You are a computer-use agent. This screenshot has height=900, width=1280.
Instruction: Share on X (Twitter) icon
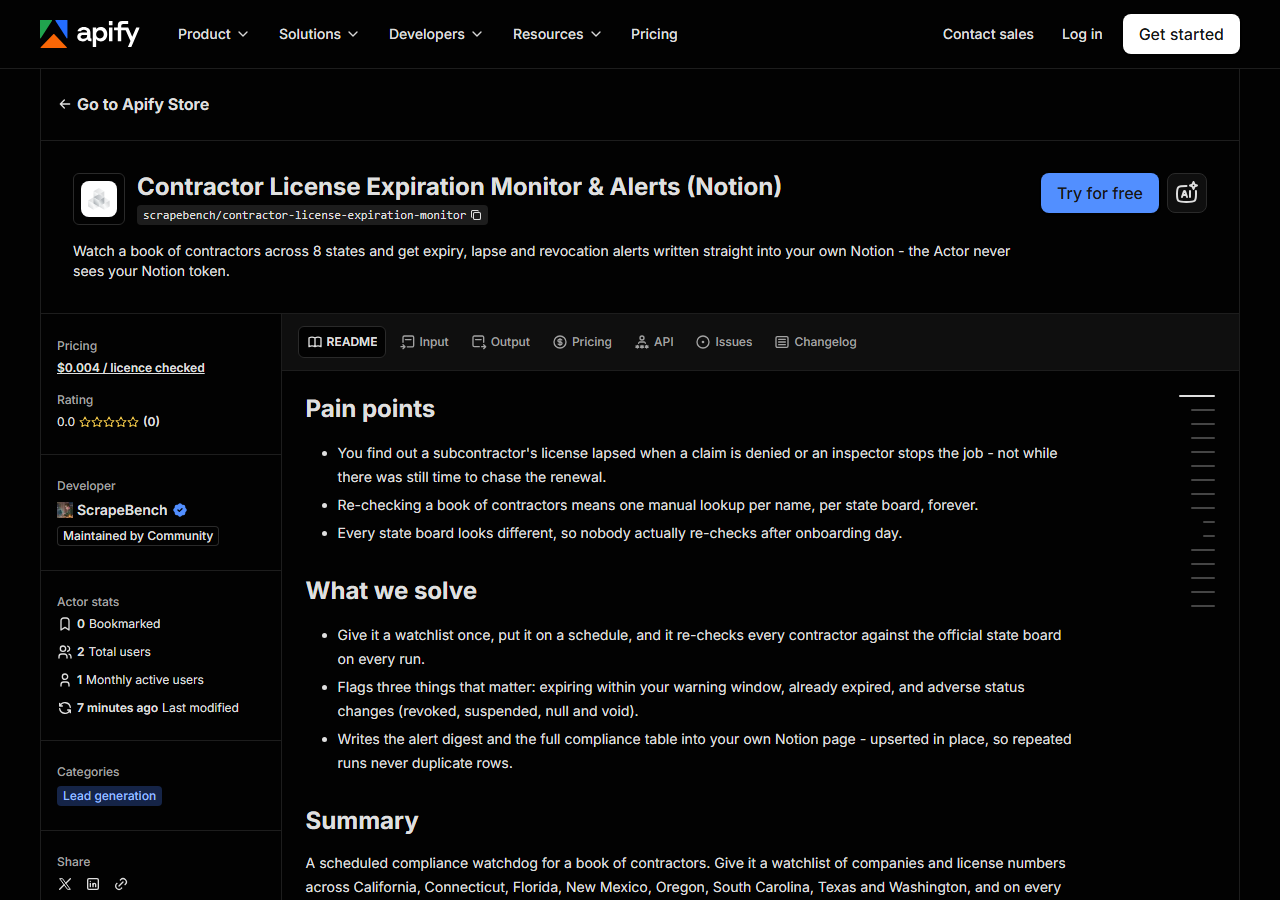coord(65,884)
